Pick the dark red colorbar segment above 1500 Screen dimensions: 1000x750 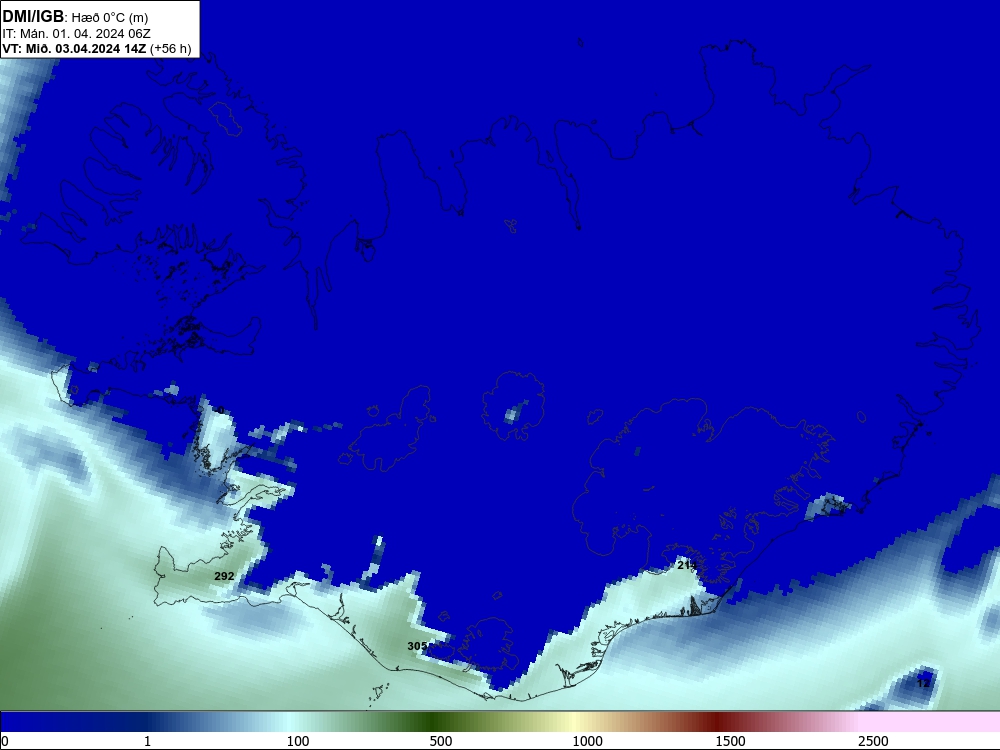pyautogui.click(x=717, y=722)
